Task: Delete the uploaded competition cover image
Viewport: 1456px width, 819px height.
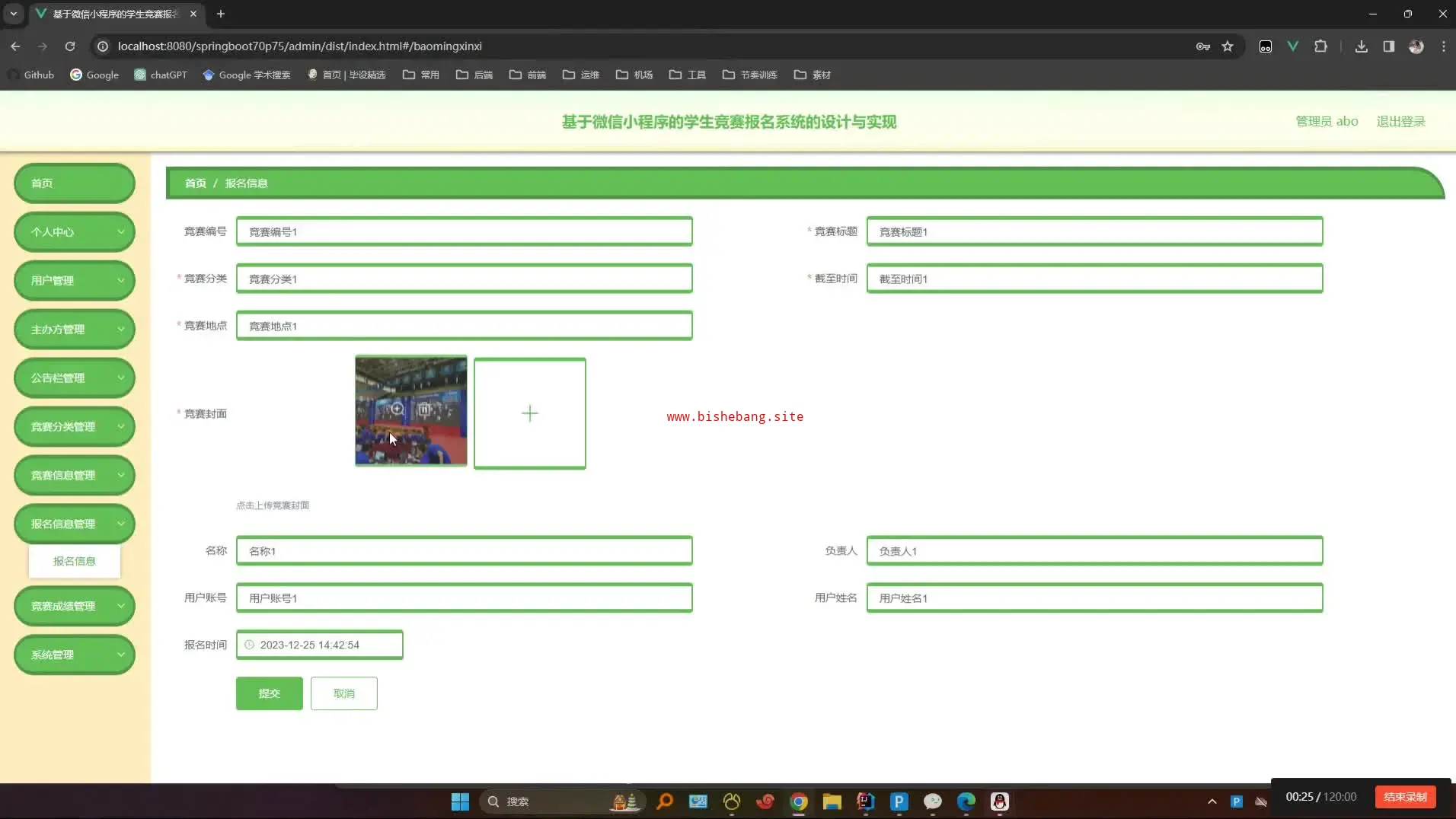Action: click(x=424, y=409)
